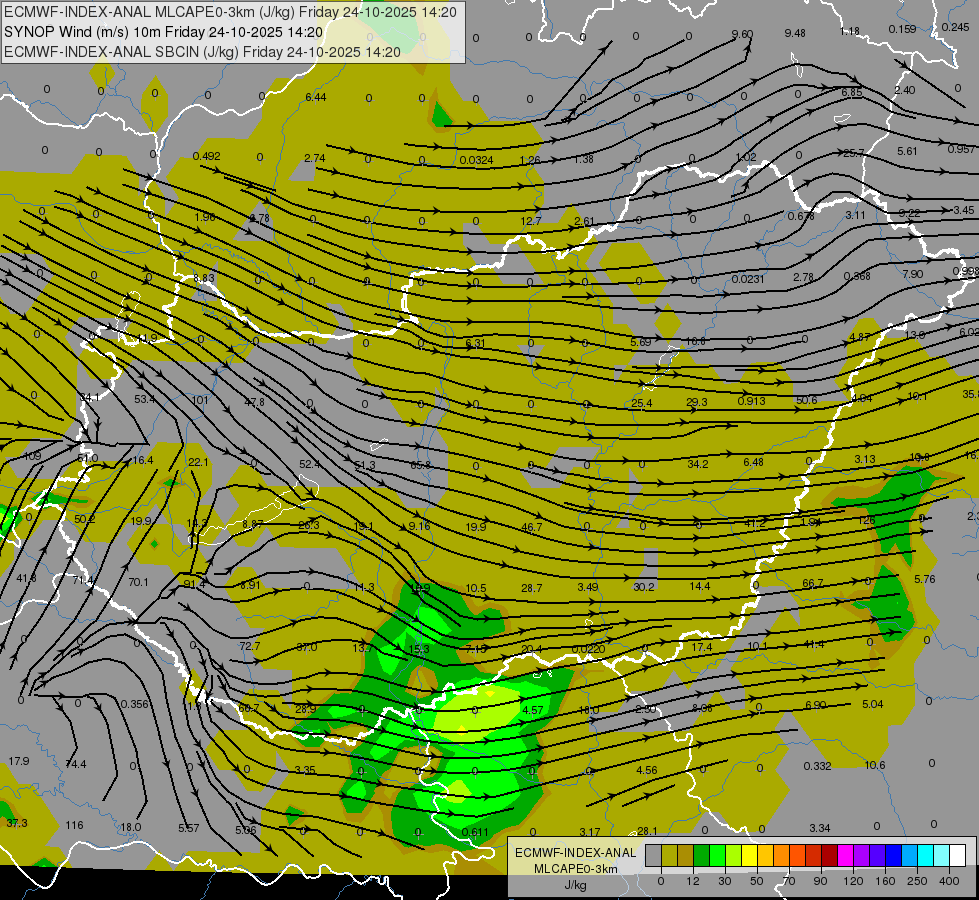Select the amber legend swatch after 50
Image resolution: width=979 pixels, height=900 pixels.
[765, 855]
